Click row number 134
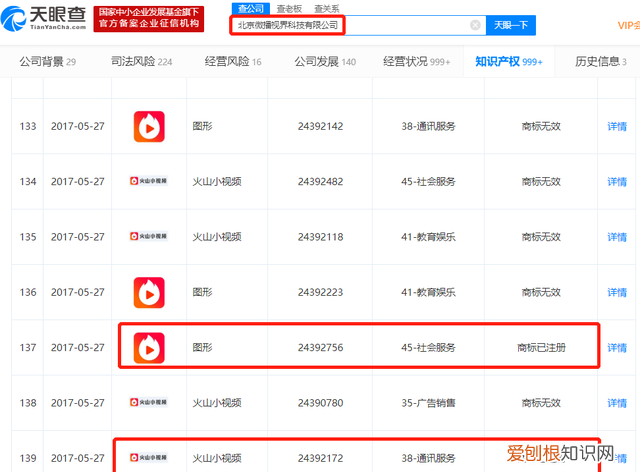Image resolution: width=640 pixels, height=472 pixels. [28, 182]
